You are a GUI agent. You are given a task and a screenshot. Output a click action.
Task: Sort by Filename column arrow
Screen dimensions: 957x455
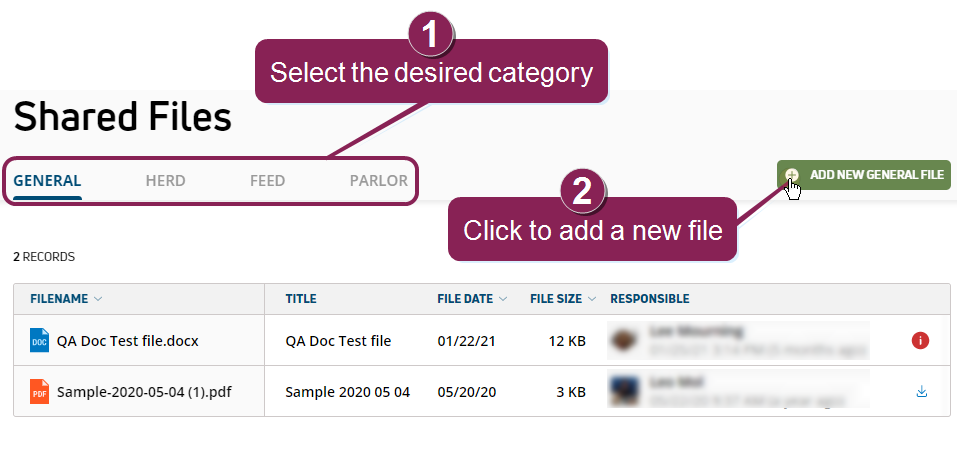(99, 299)
